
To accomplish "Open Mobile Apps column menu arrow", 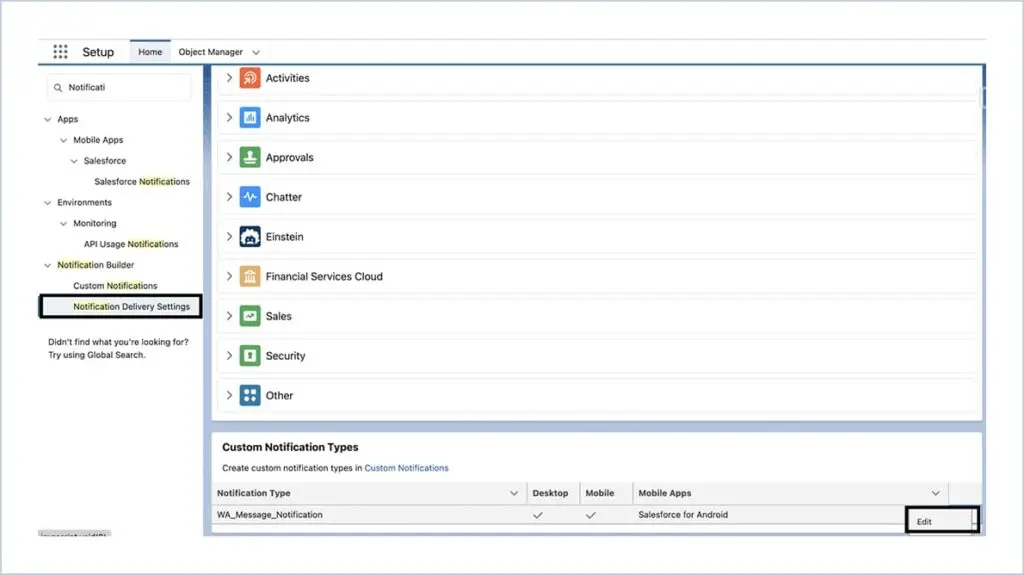I will coord(935,493).
